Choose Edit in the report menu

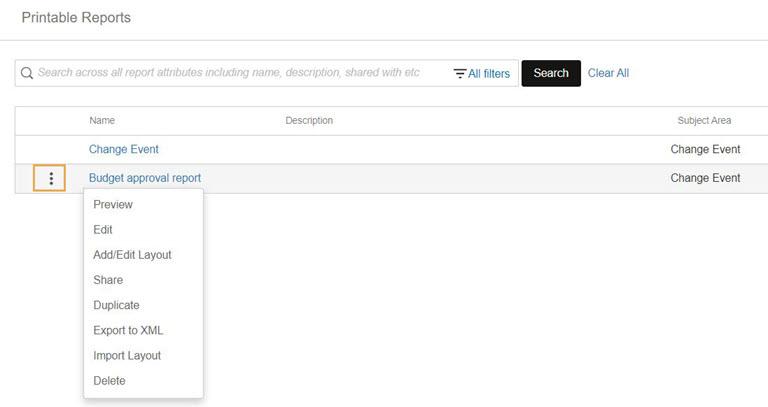coord(103,230)
